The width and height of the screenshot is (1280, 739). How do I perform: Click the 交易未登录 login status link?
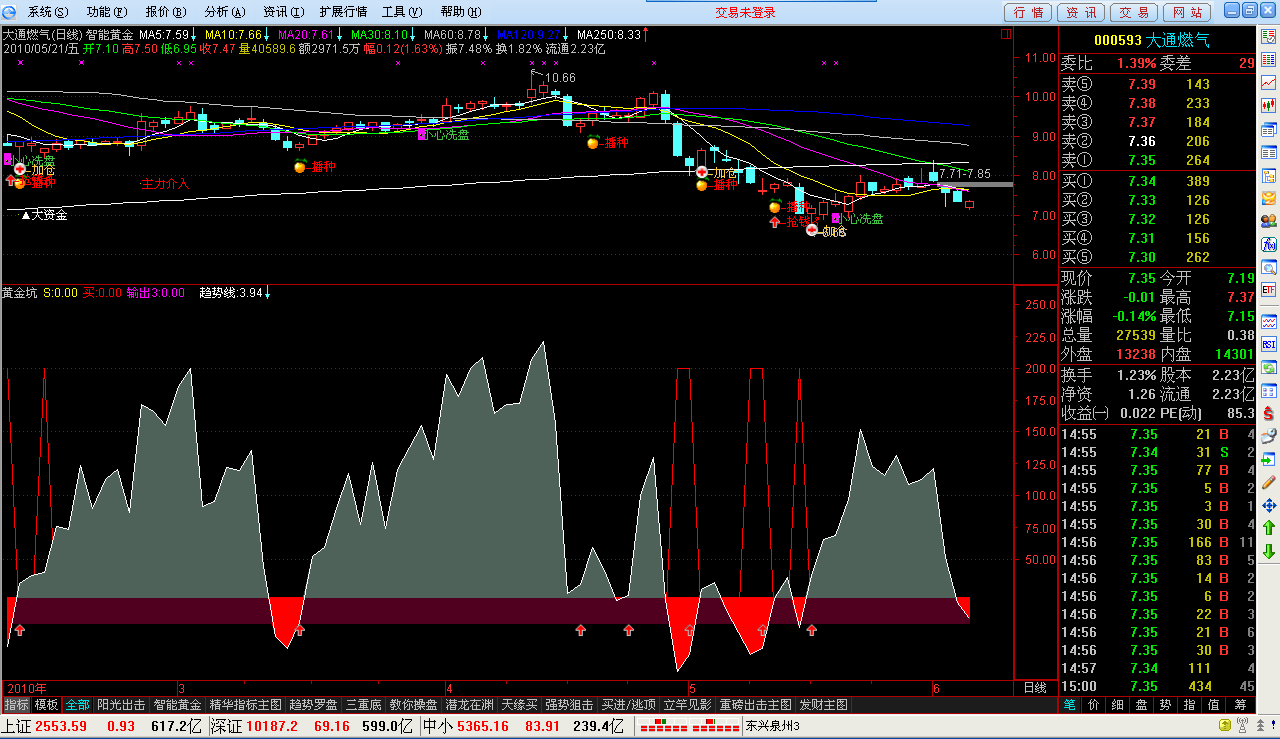pos(745,12)
